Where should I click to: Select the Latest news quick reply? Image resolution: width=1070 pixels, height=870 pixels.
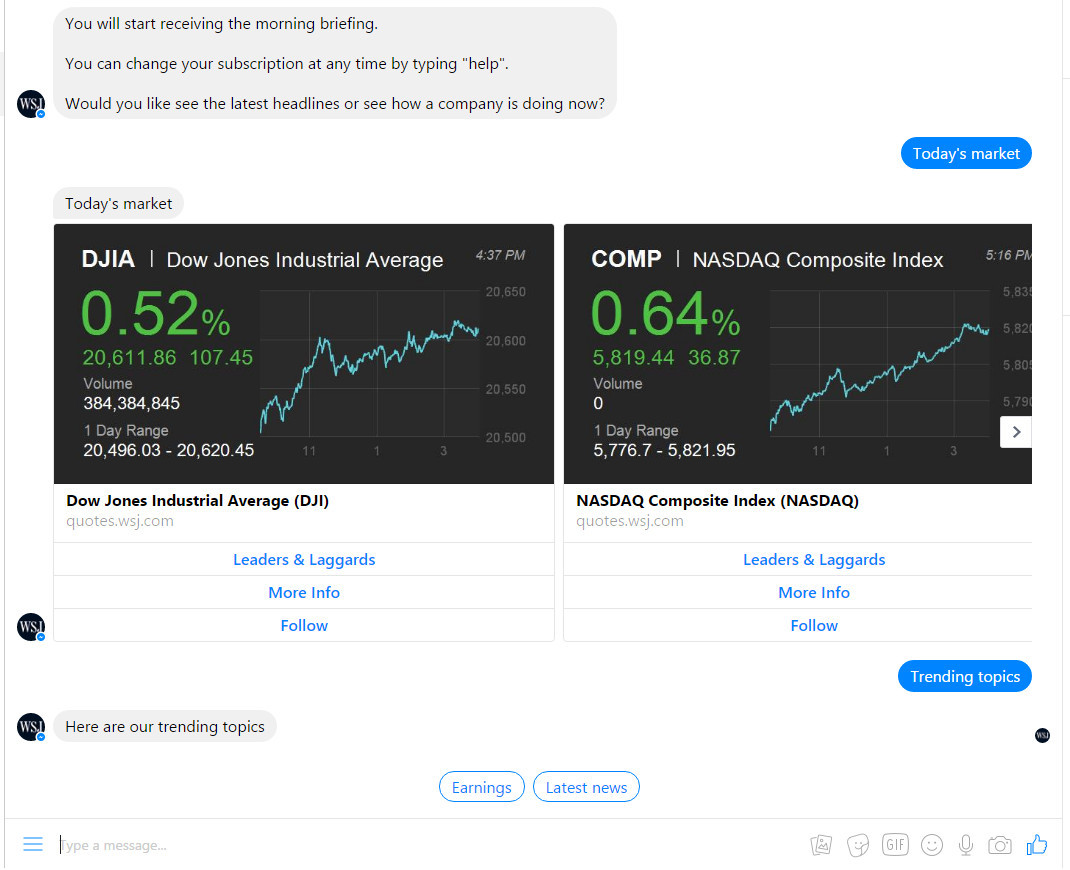586,787
